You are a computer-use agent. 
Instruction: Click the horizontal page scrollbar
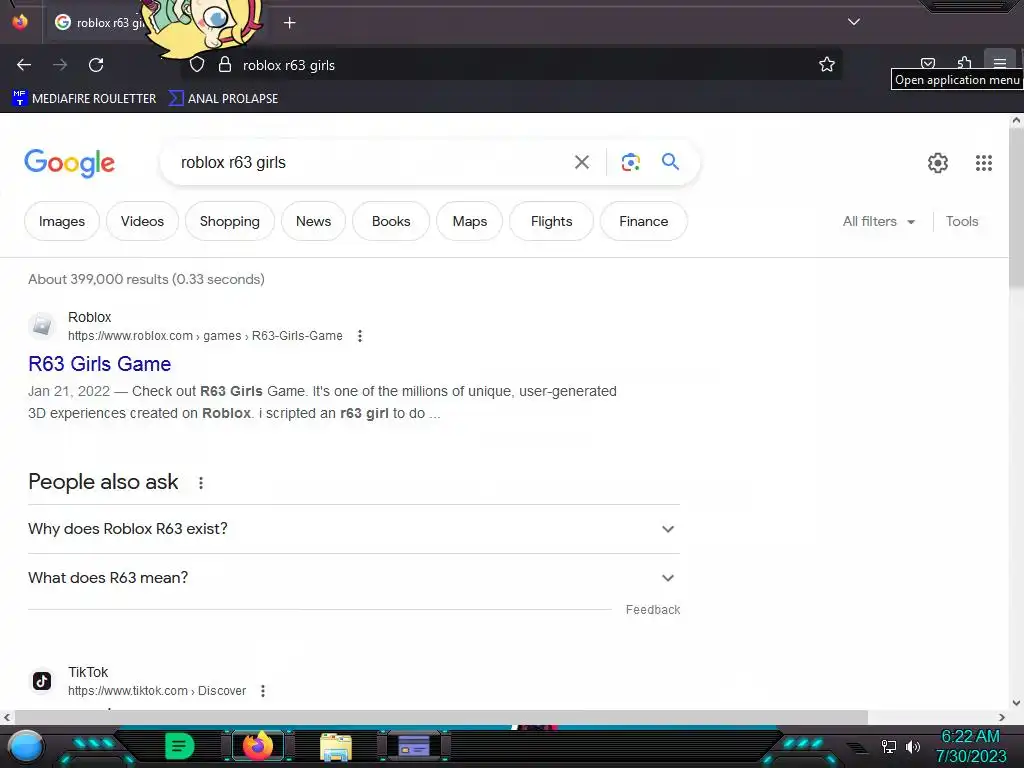coord(441,717)
